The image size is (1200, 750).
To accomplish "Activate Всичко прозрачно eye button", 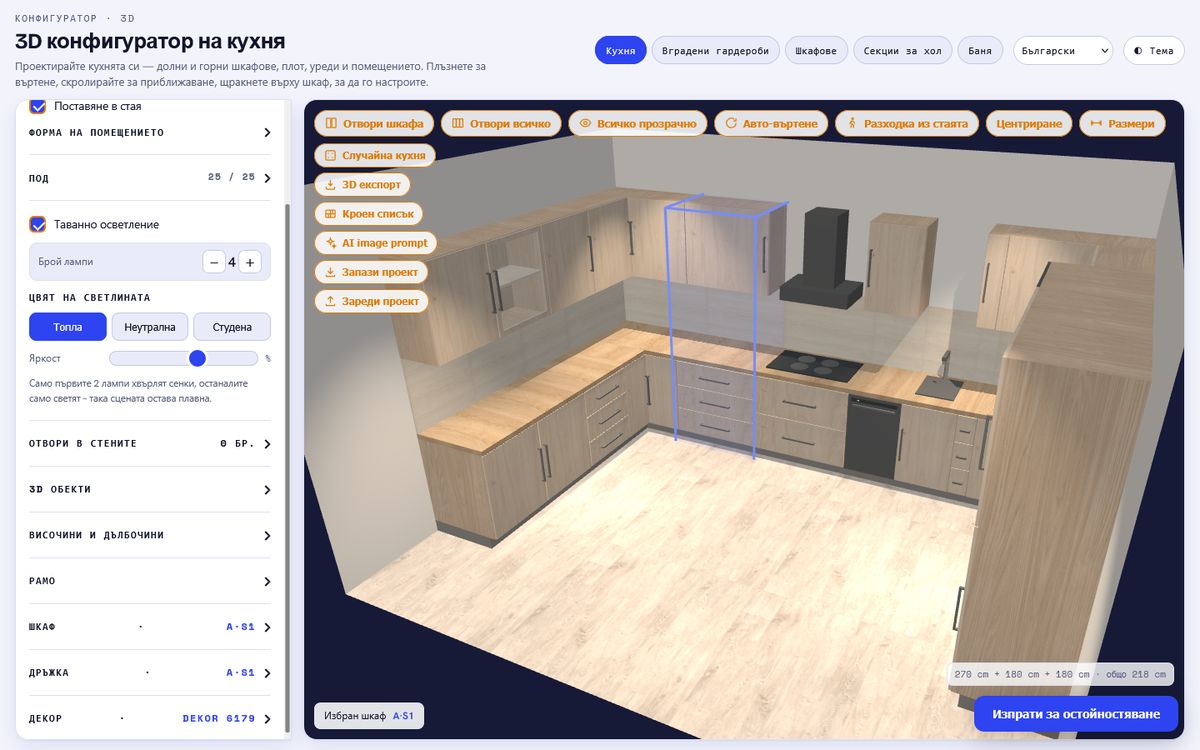I will (638, 123).
